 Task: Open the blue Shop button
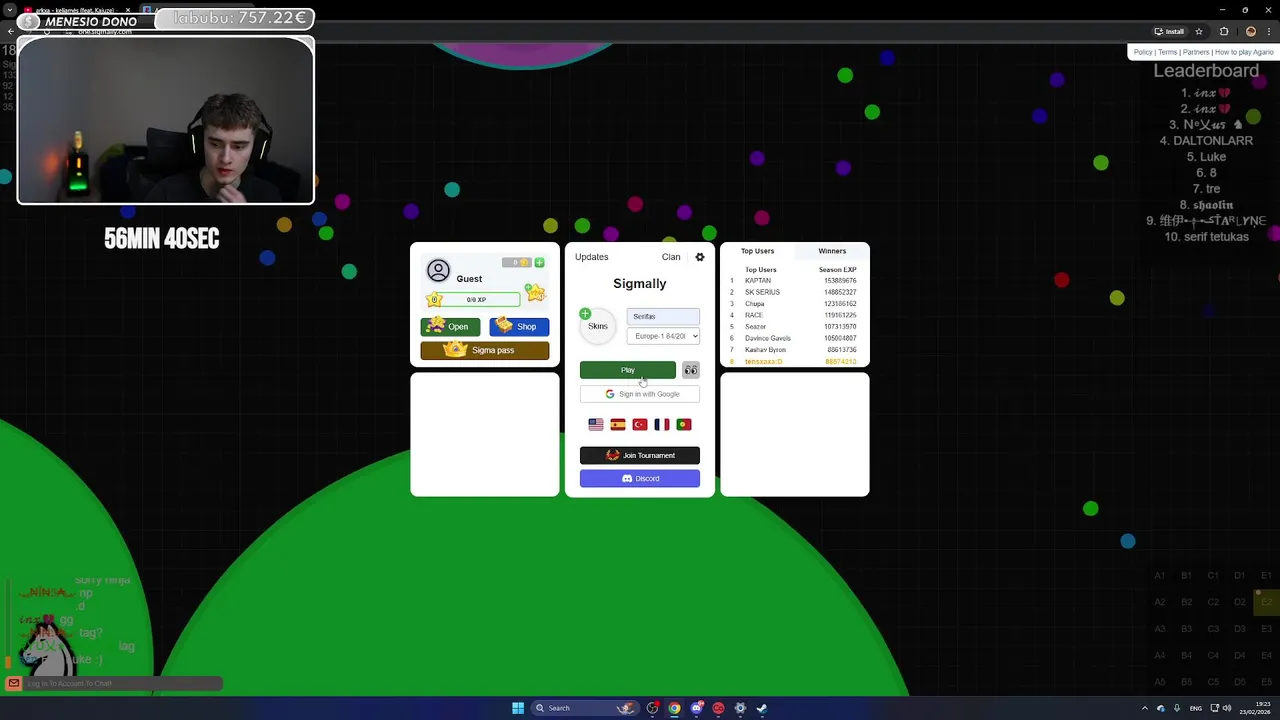[519, 326]
